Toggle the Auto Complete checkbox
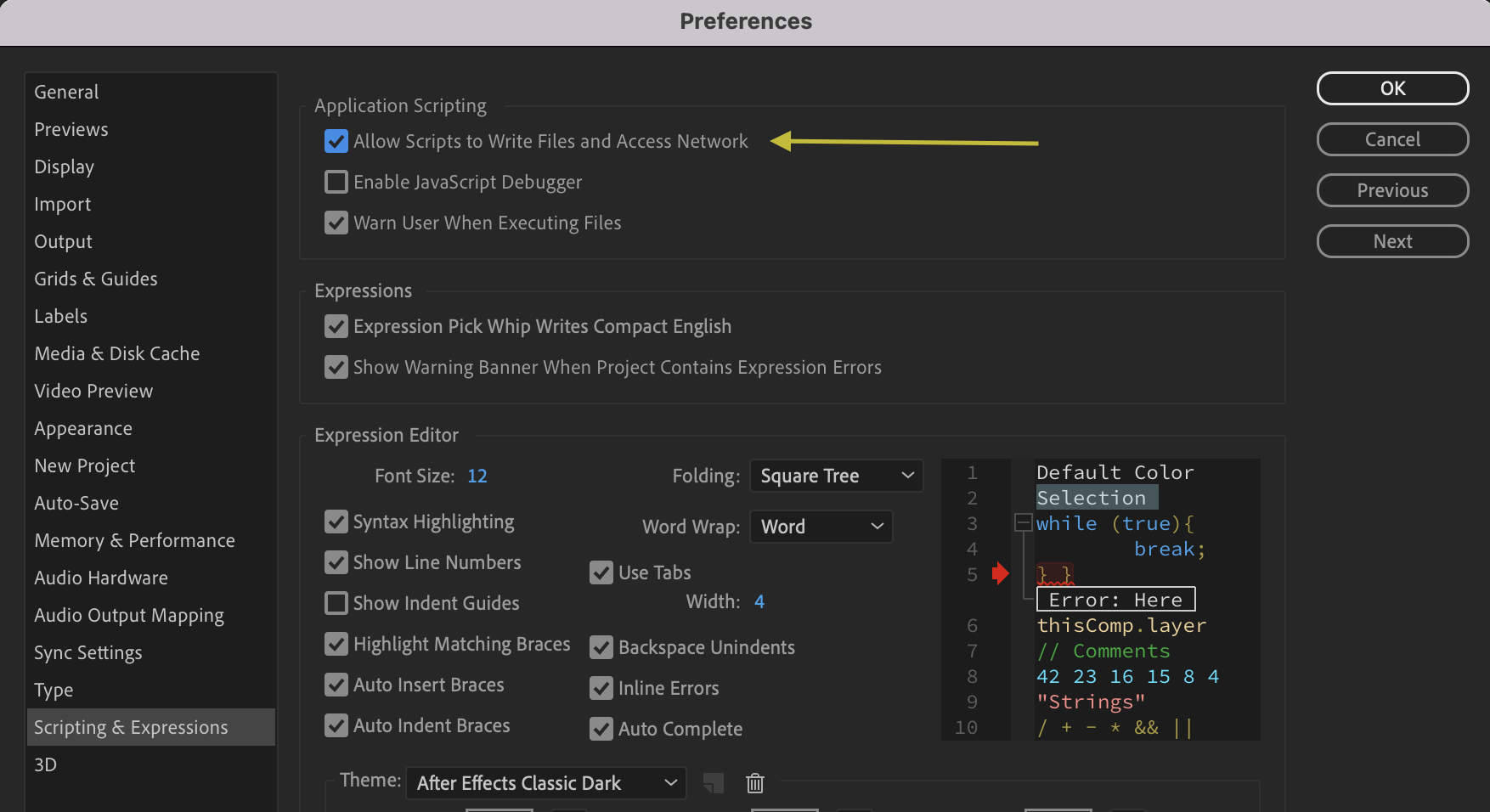The width and height of the screenshot is (1490, 812). click(601, 729)
